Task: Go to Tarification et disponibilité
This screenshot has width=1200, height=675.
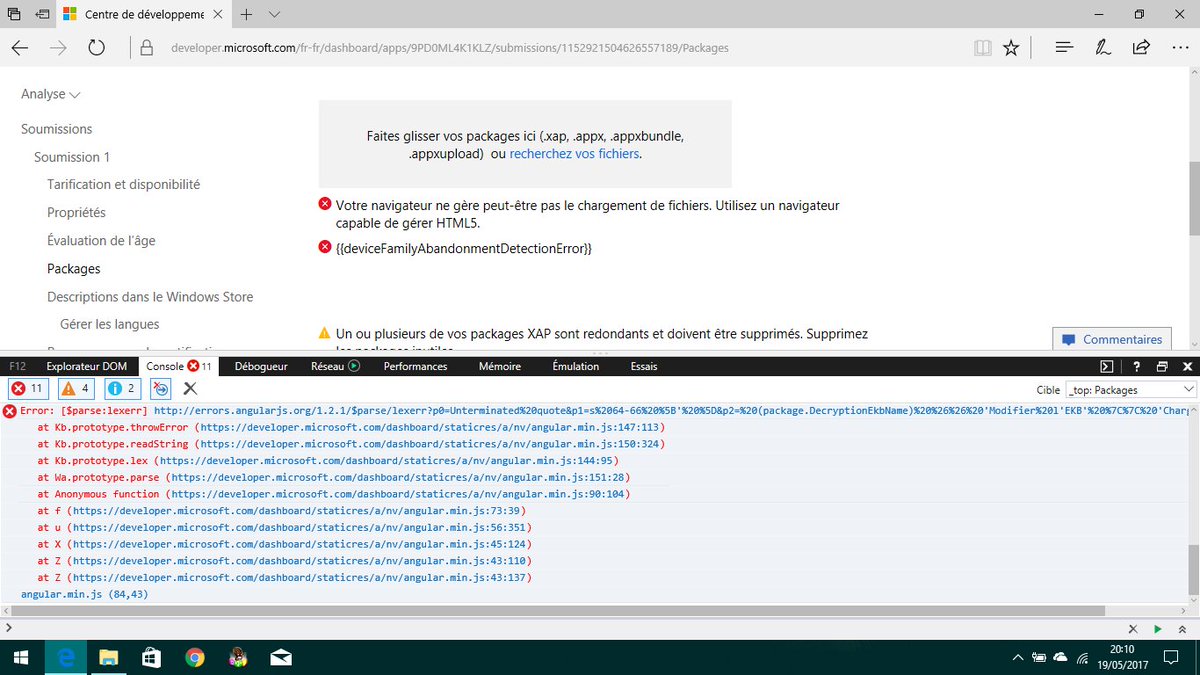Action: (124, 185)
